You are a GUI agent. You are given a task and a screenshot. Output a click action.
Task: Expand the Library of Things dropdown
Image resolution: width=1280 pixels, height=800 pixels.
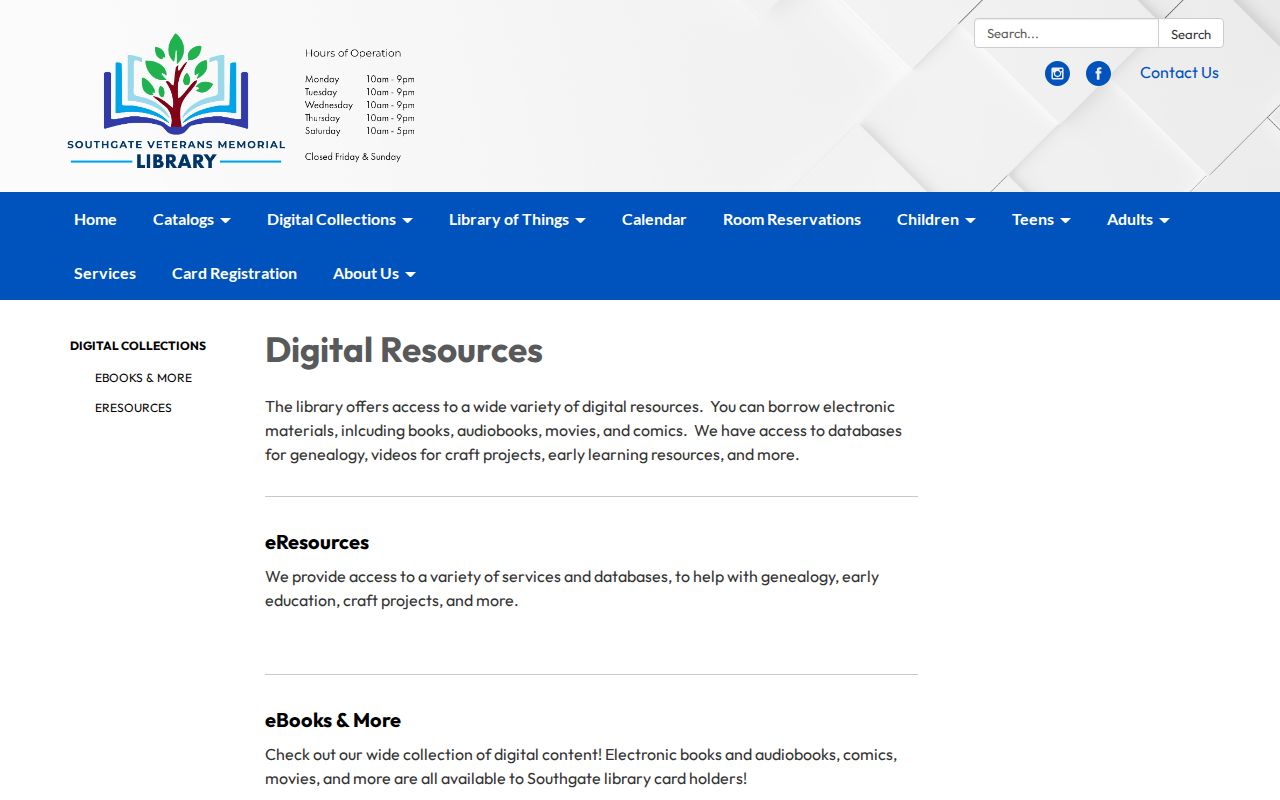pos(517,219)
